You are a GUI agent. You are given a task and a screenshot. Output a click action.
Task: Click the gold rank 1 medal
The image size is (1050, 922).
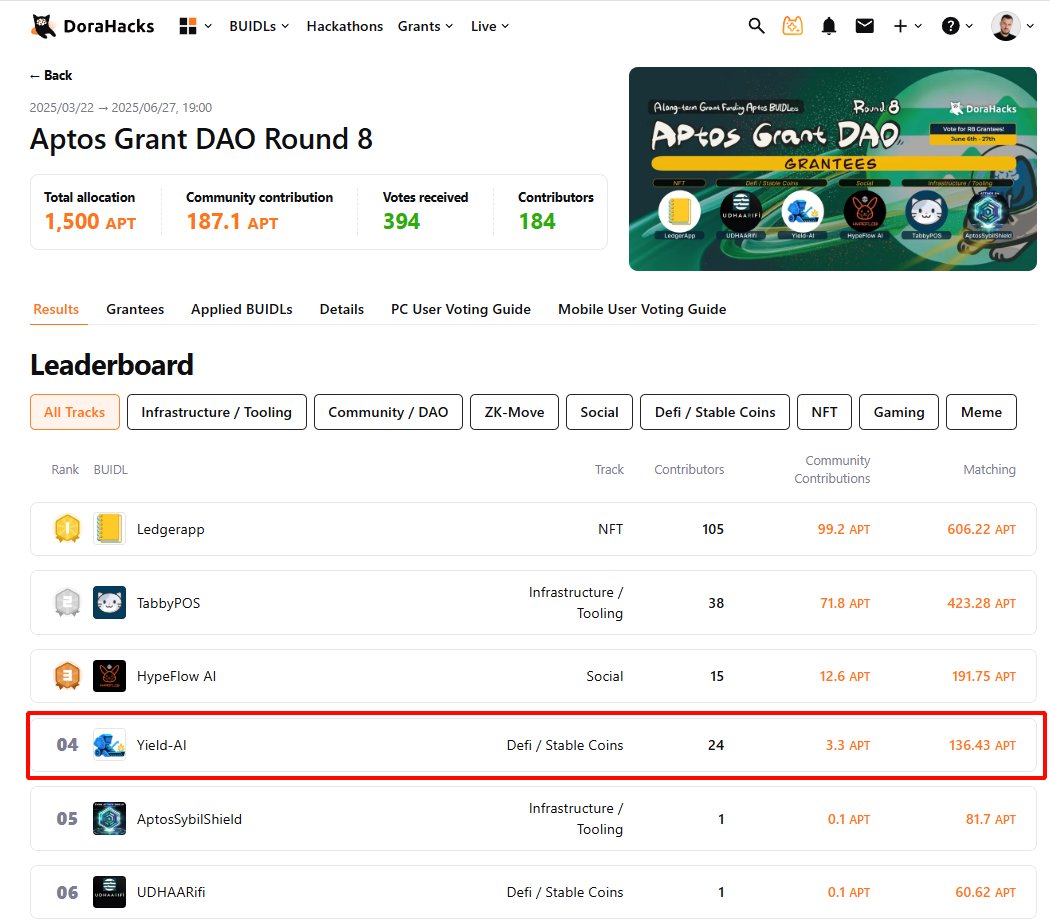click(x=67, y=529)
